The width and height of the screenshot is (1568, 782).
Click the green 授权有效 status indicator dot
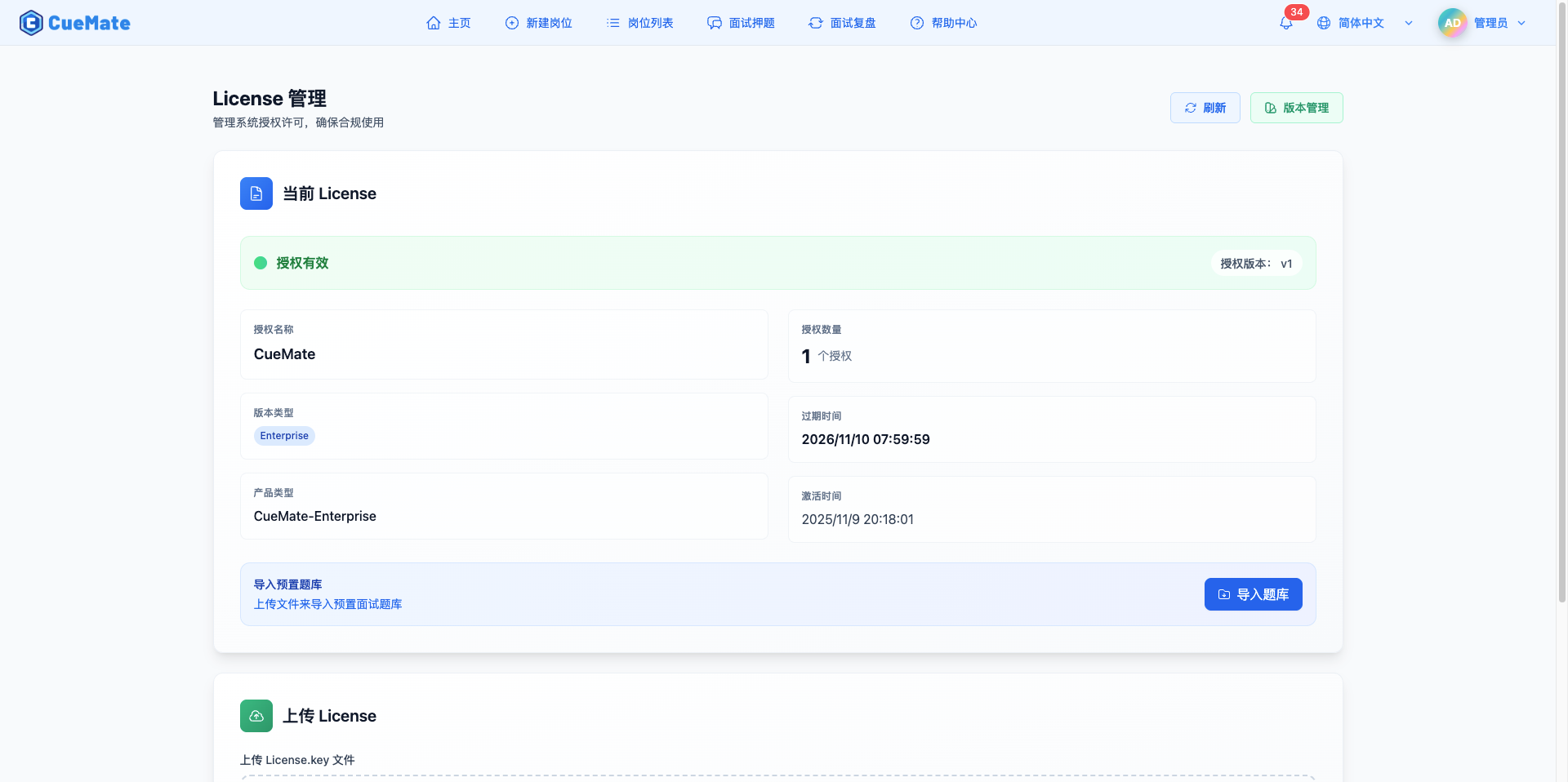260,263
